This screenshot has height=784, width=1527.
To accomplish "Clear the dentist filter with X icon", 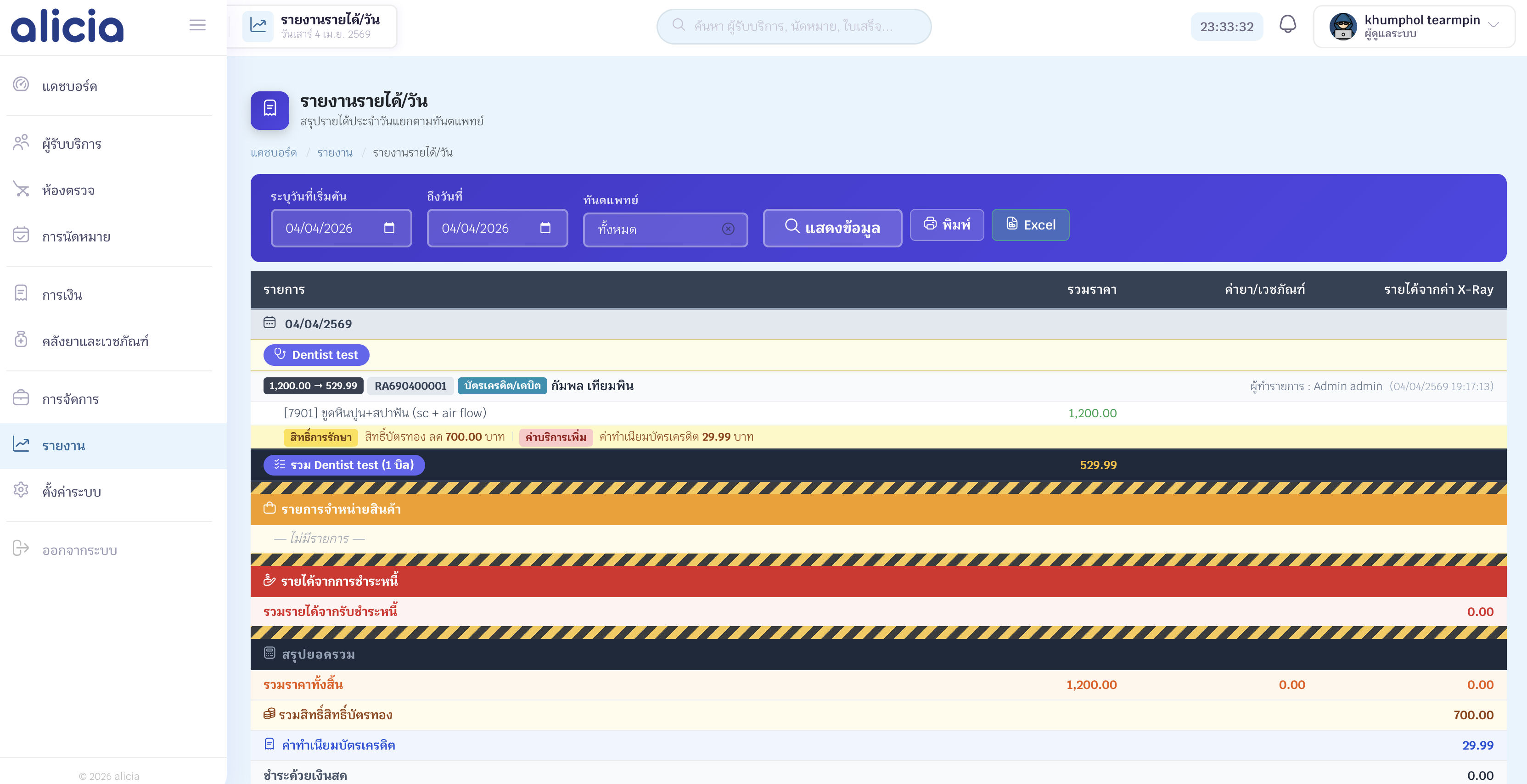I will pos(728,230).
